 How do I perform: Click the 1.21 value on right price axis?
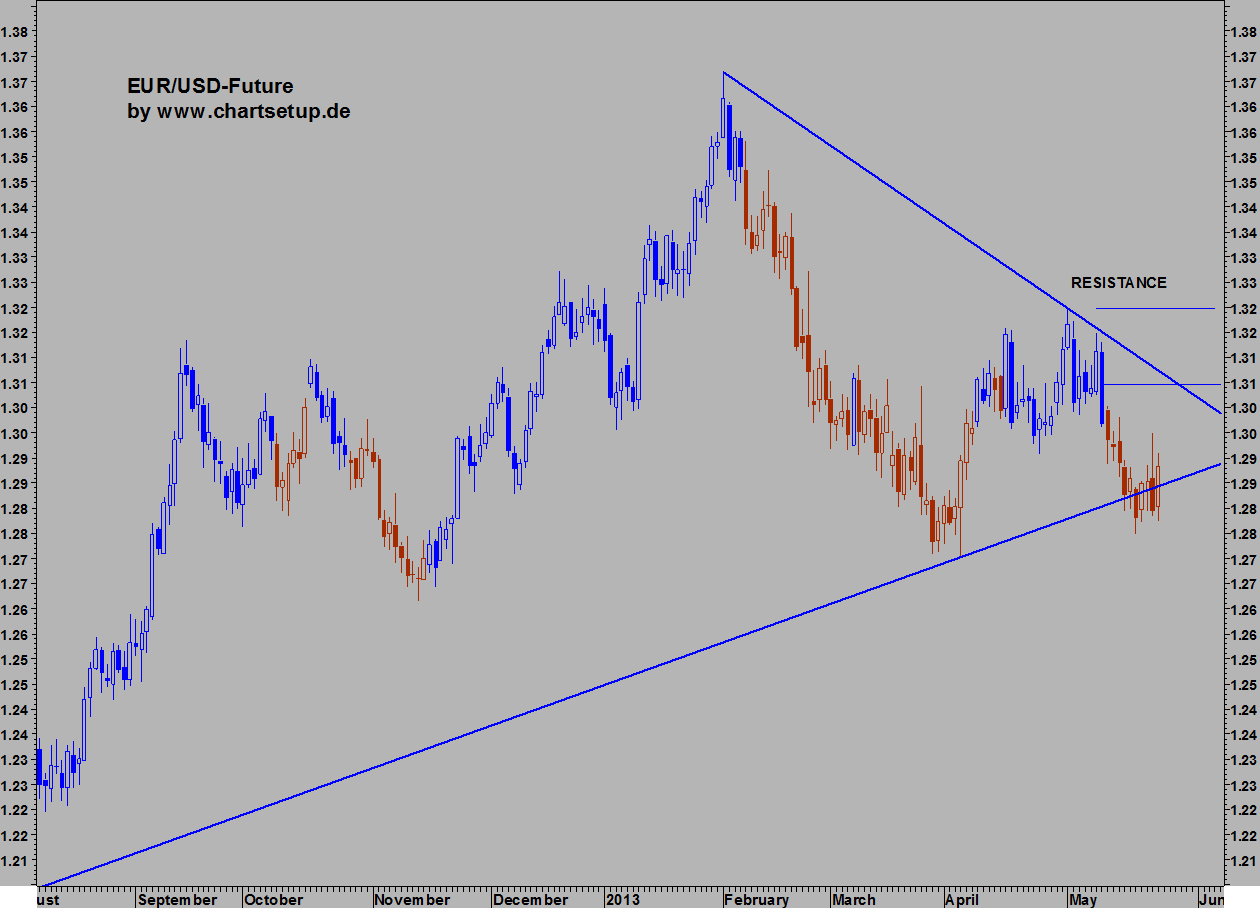1244,861
